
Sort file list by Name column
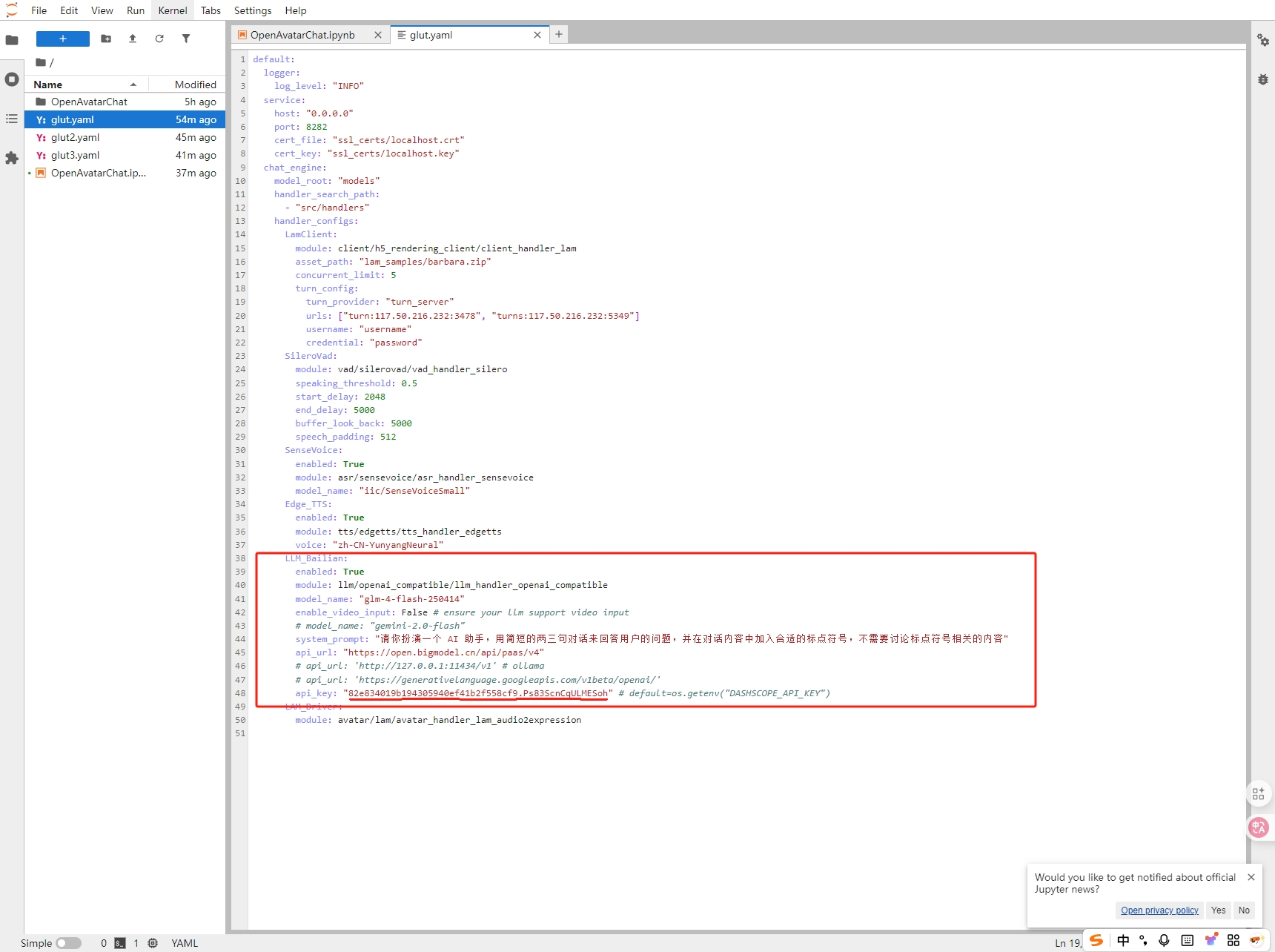click(85, 85)
